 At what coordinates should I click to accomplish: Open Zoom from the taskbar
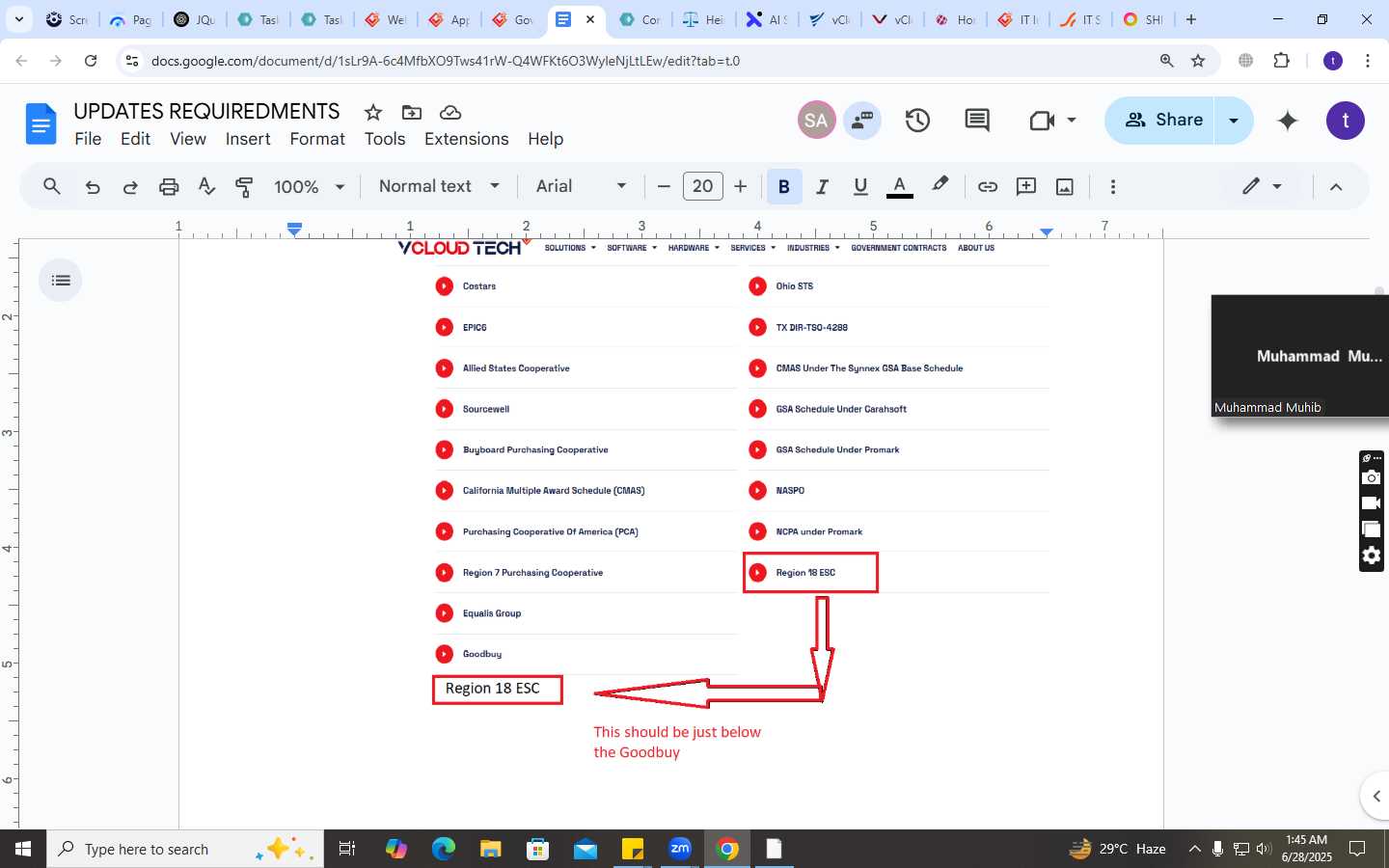pyautogui.click(x=680, y=849)
